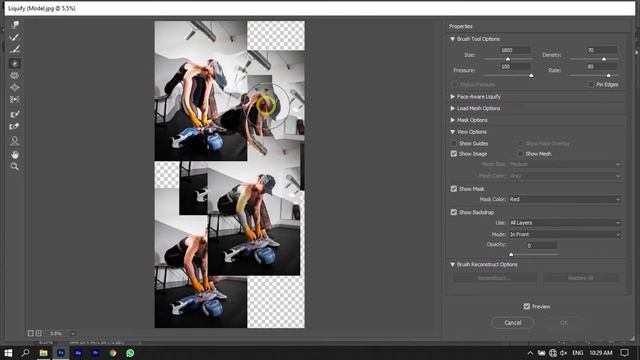Viewport: 640px width, 360px height.
Task: Open the Mesh Color dropdown
Action: [x=565, y=176]
